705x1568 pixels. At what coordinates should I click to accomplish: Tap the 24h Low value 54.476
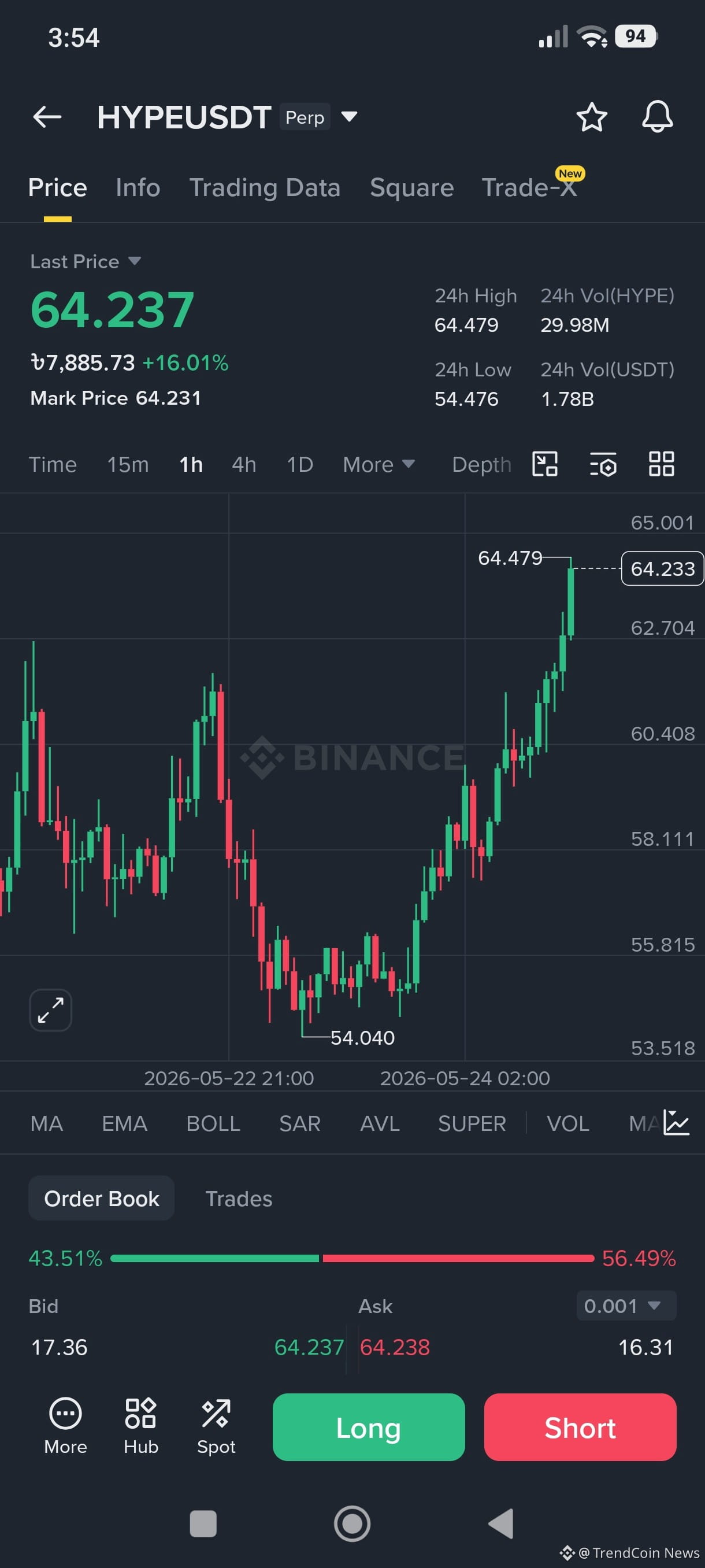pos(466,399)
